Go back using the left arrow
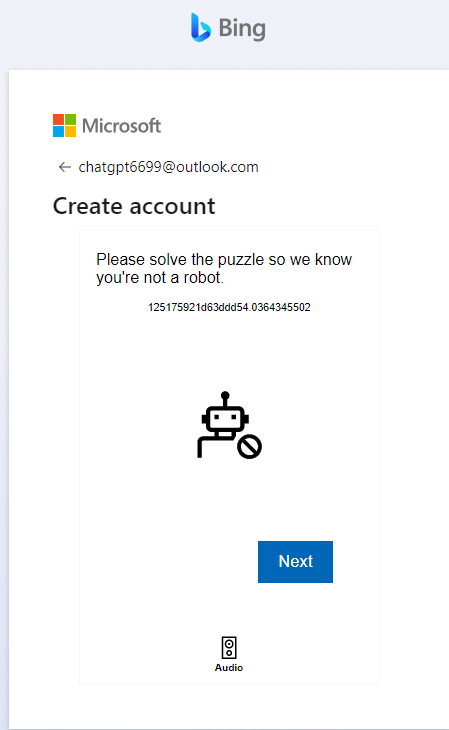 pos(64,167)
